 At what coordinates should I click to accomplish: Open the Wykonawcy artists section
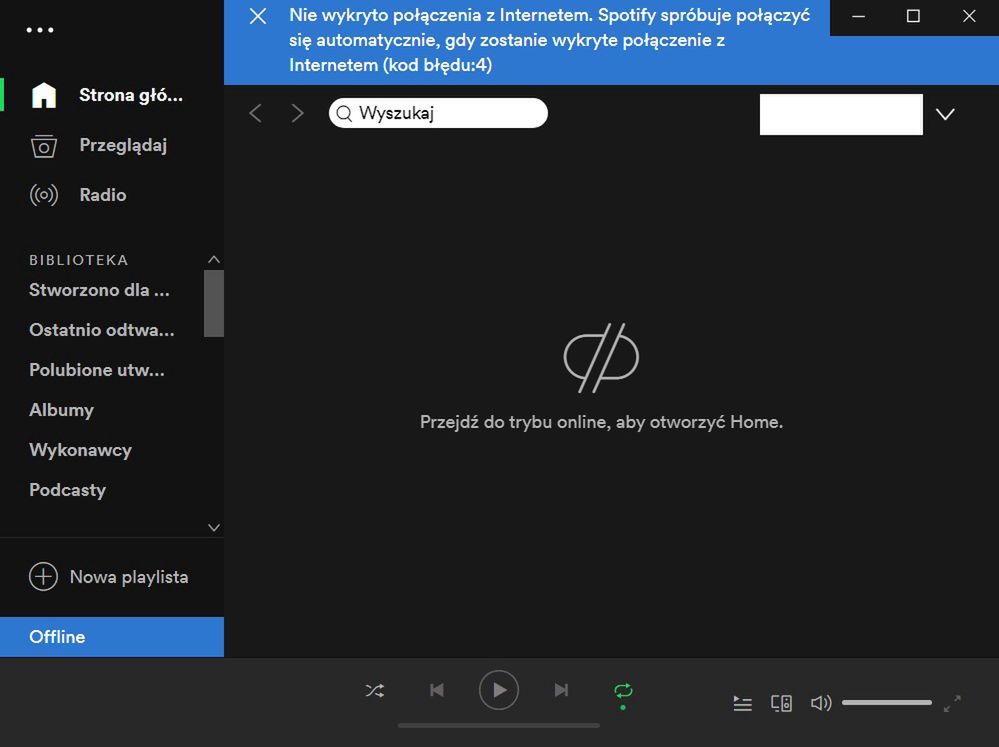(80, 450)
